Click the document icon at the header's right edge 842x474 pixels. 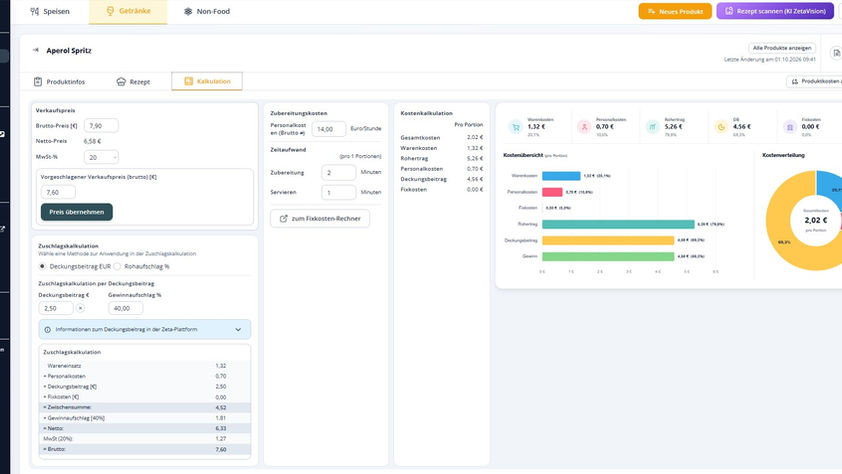point(836,53)
